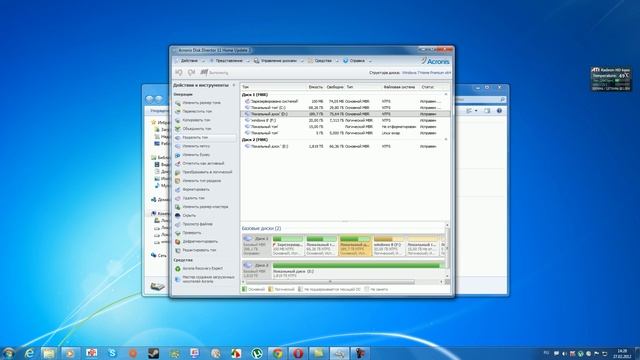Select the Зарезервировано системой volume row
The height and width of the screenshot is (360, 640).
[345, 101]
